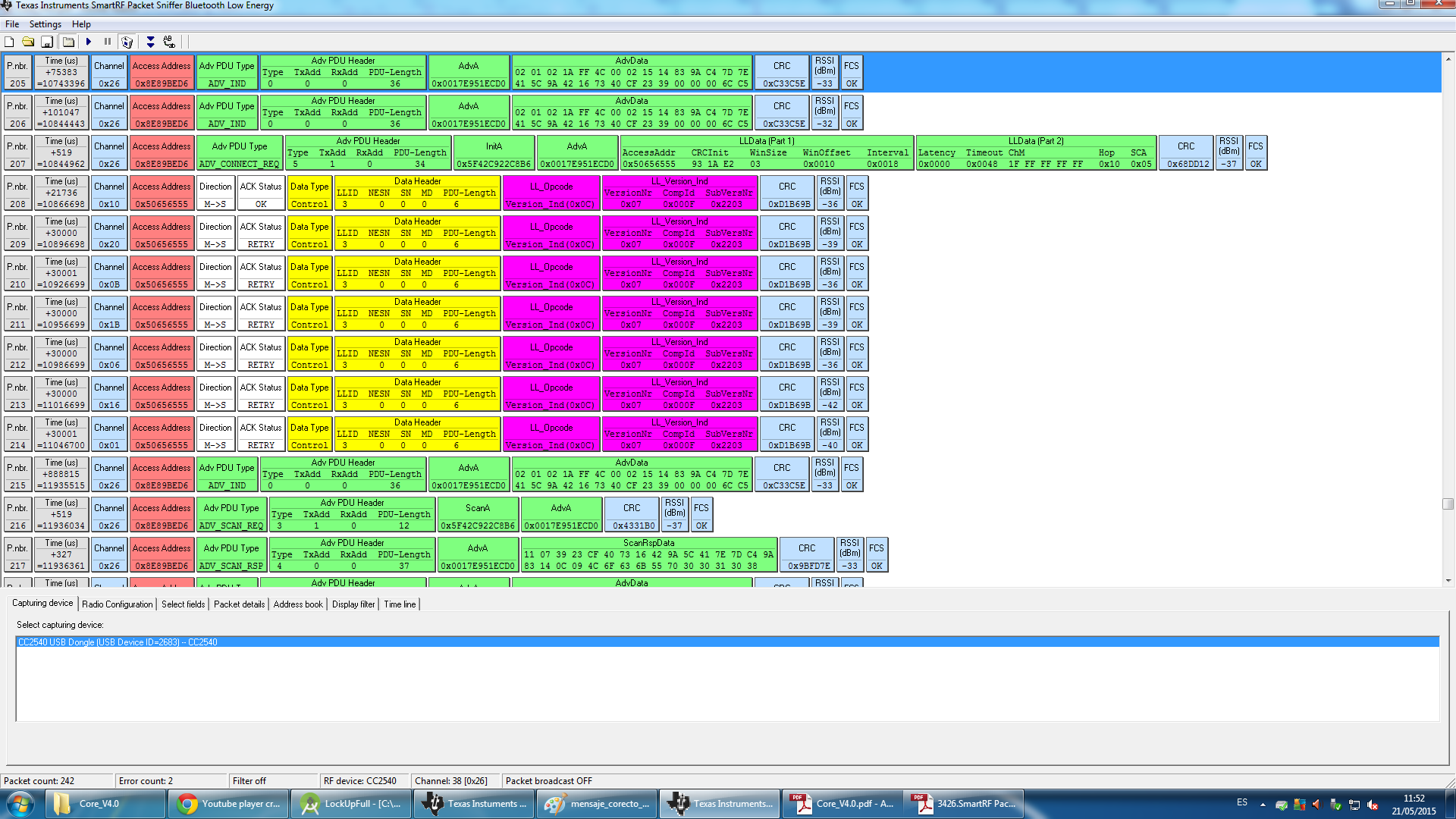Click AdvData field of packet 215

[x=632, y=475]
